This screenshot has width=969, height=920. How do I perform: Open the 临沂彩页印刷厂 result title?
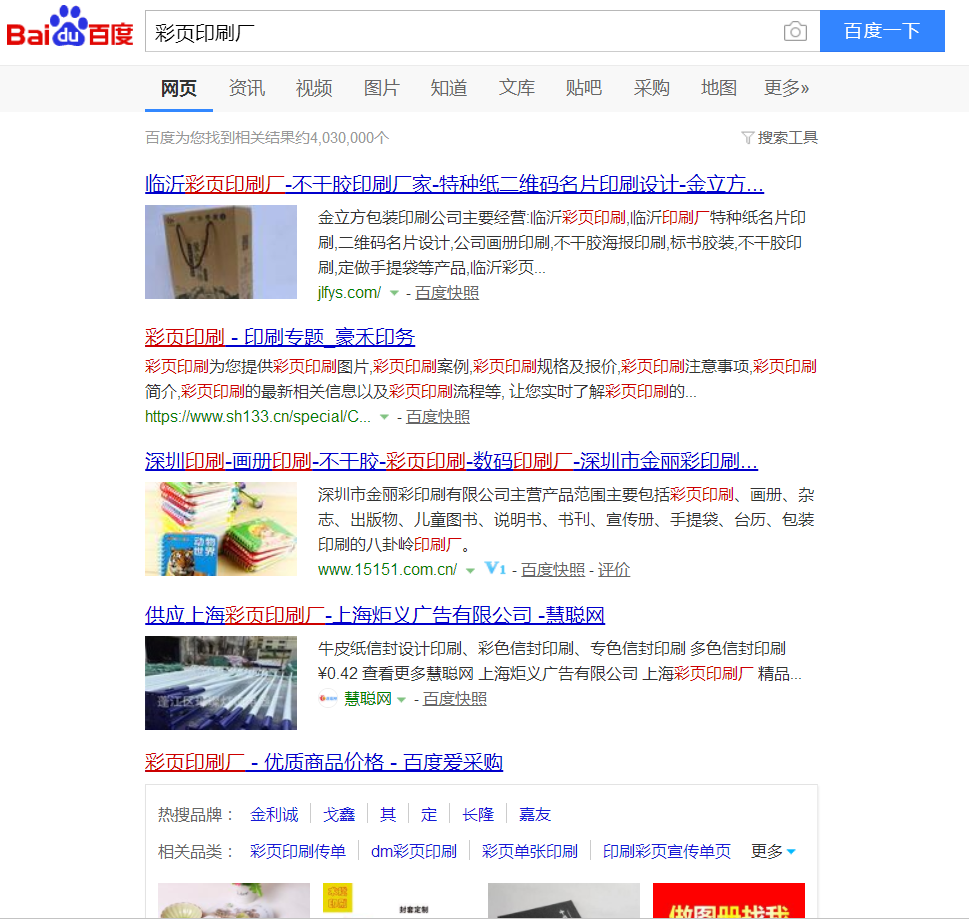[x=454, y=184]
